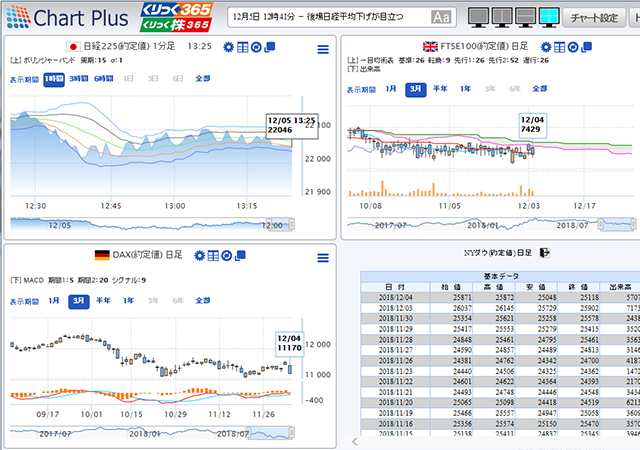Open hamburger menu on the 日経225 chart
This screenshot has height=450, width=640.
[322, 49]
